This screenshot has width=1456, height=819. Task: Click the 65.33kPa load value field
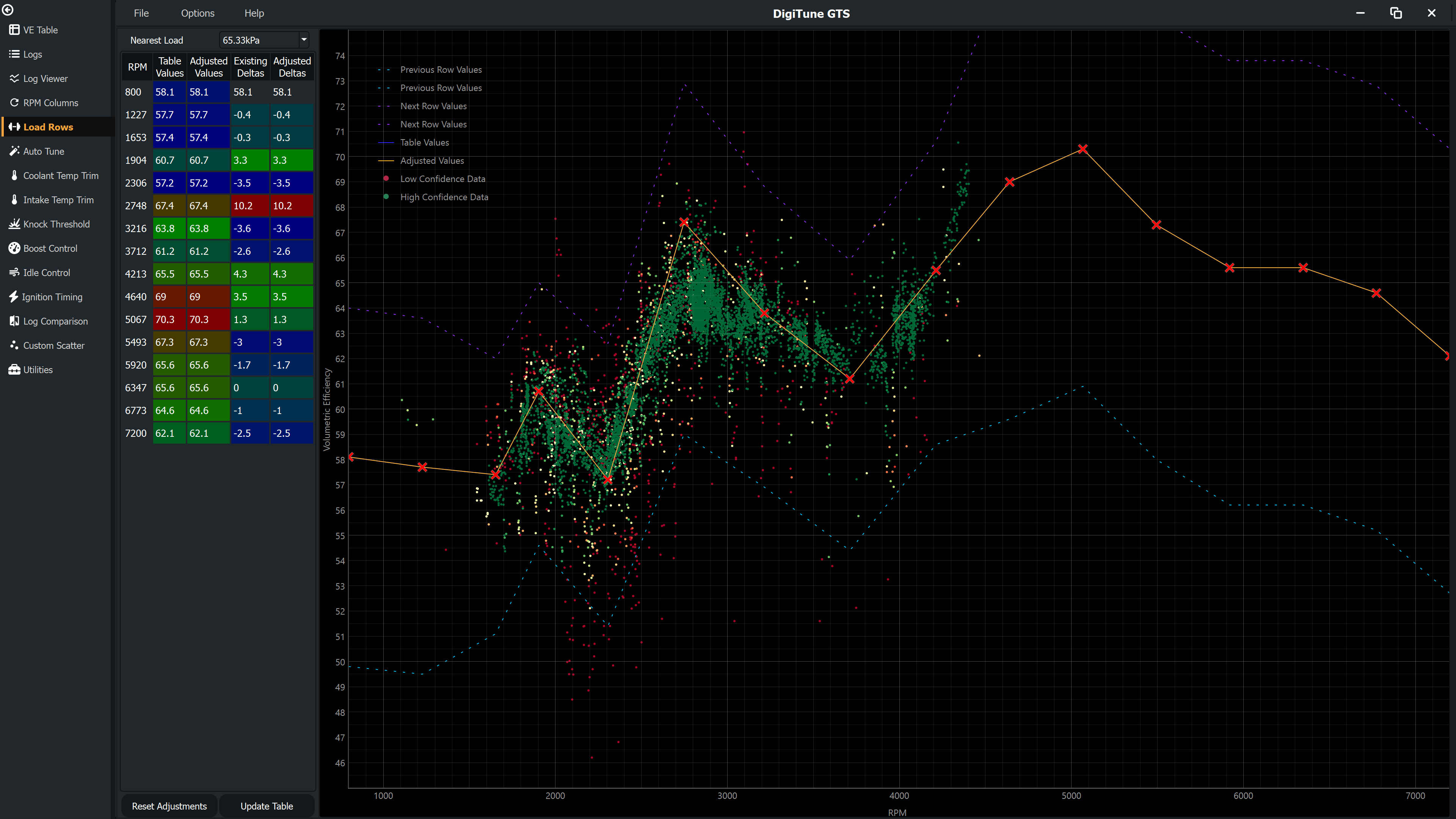click(259, 40)
